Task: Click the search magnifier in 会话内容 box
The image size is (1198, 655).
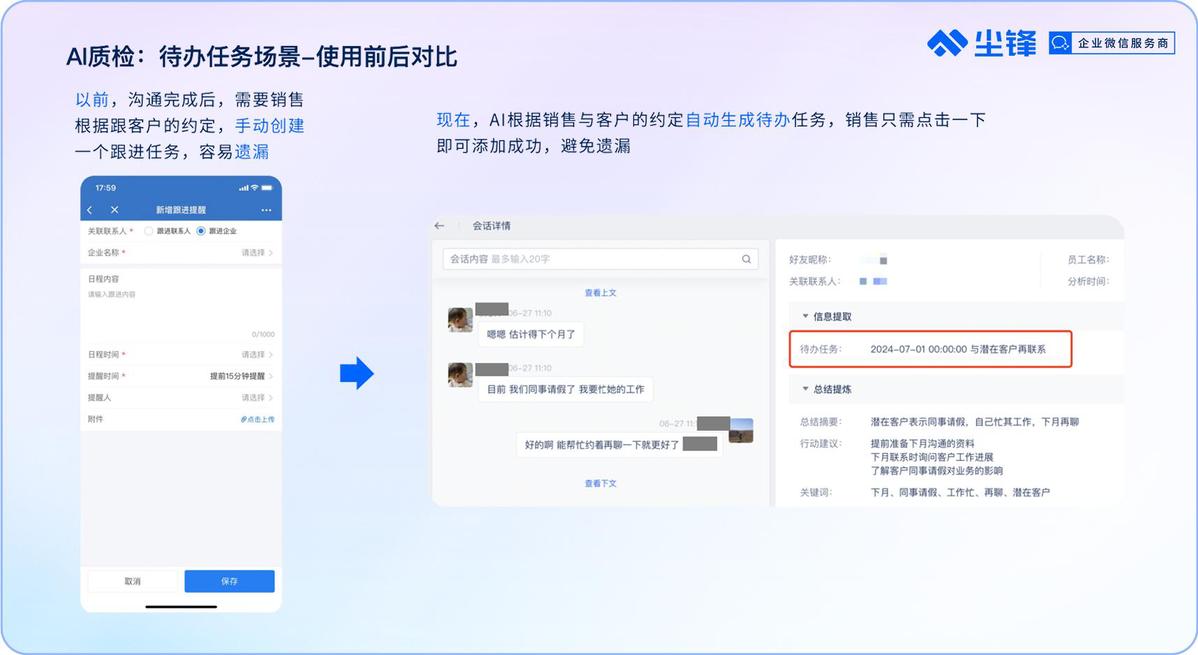Action: (746, 259)
